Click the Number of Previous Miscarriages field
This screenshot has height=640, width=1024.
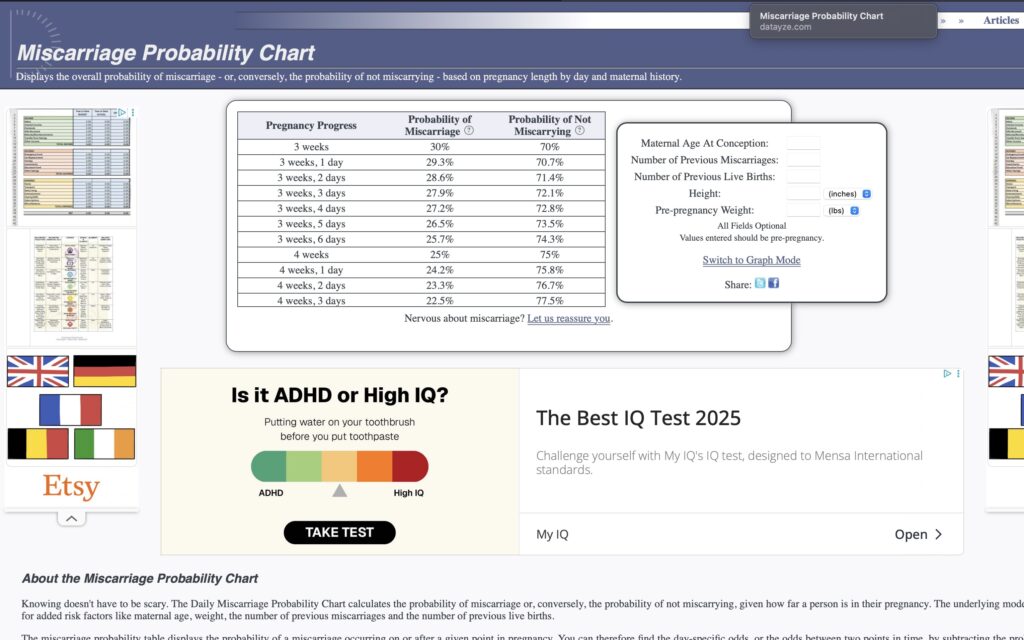pyautogui.click(x=802, y=160)
